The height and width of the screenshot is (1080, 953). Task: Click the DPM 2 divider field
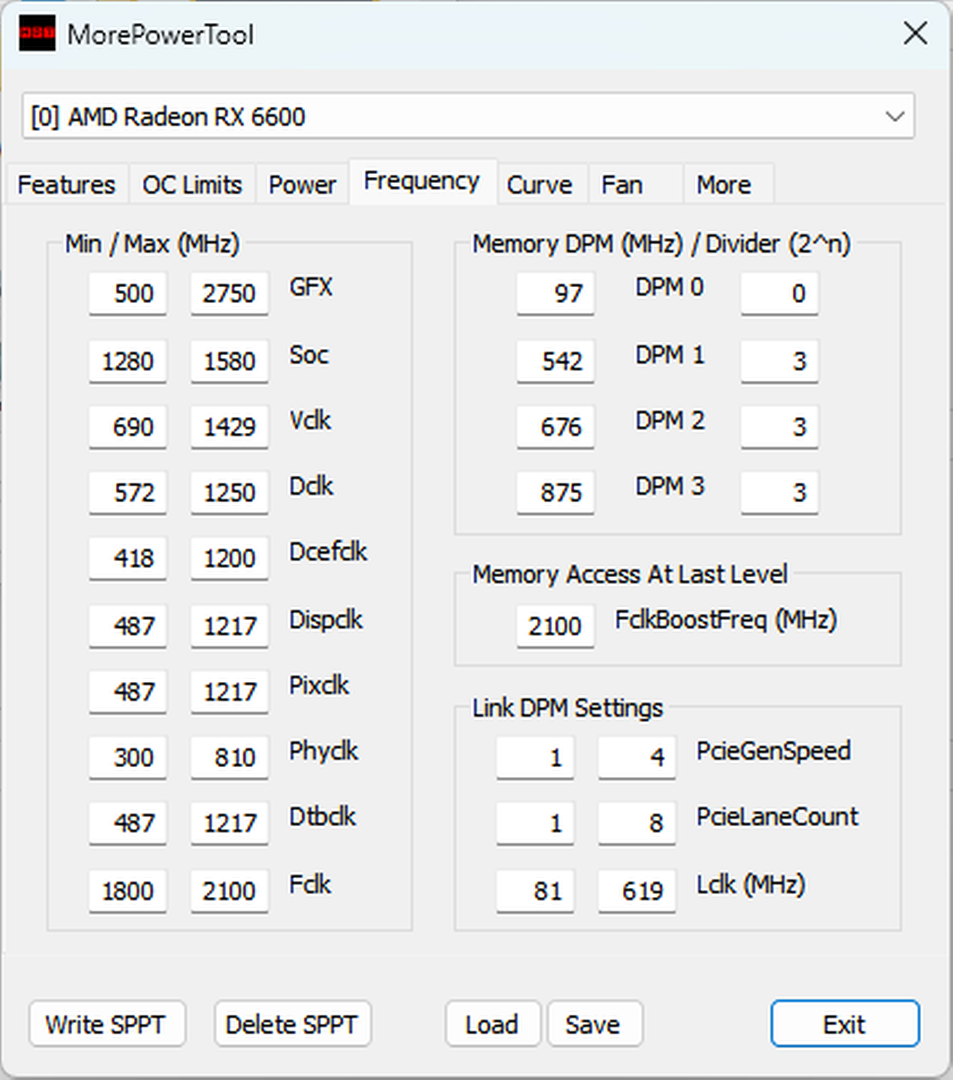click(x=779, y=427)
